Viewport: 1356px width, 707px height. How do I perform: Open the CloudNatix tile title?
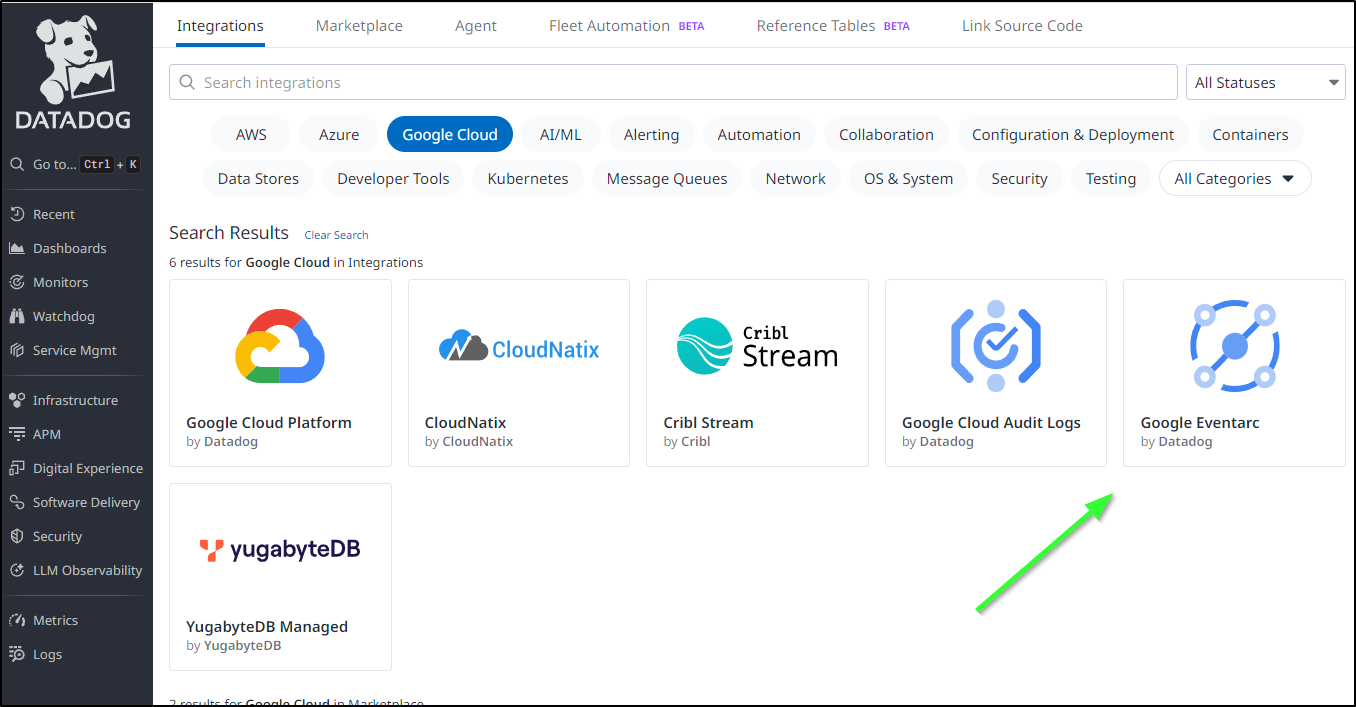point(466,422)
